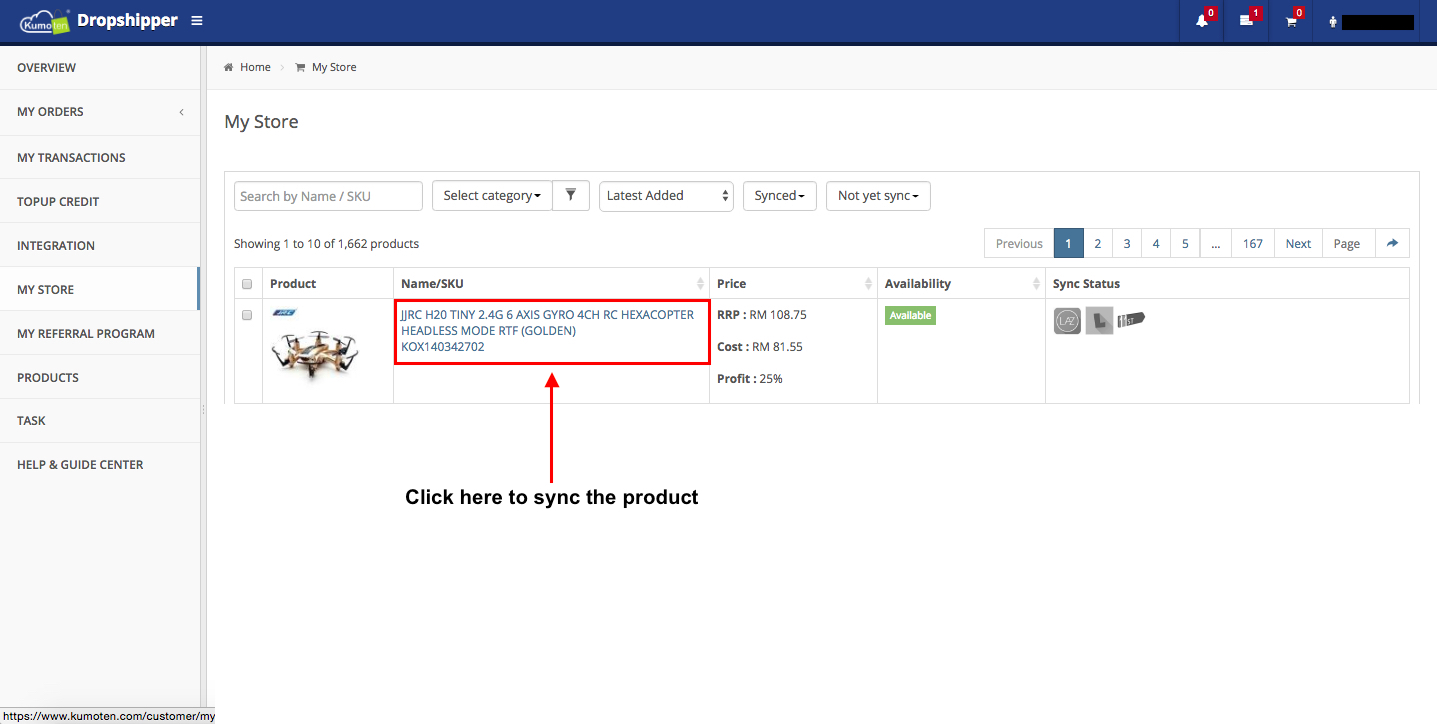This screenshot has width=1437, height=724.
Task: Click the Previous pagination button
Action: pos(1019,243)
